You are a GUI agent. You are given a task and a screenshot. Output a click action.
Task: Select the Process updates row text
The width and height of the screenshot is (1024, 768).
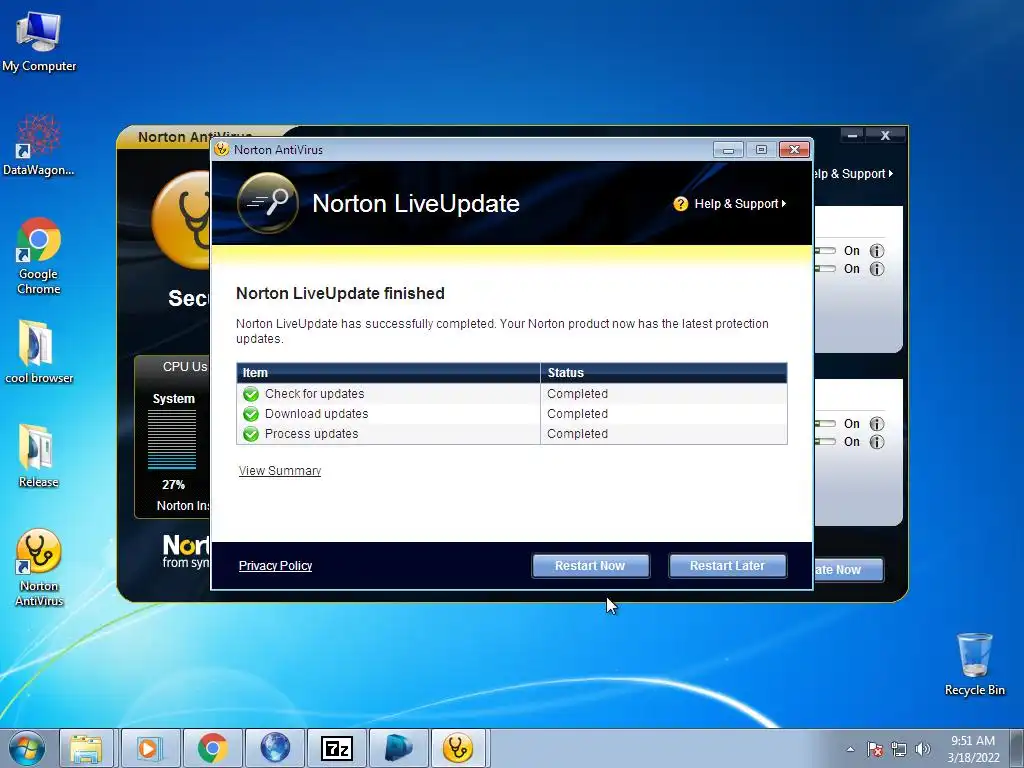point(312,434)
